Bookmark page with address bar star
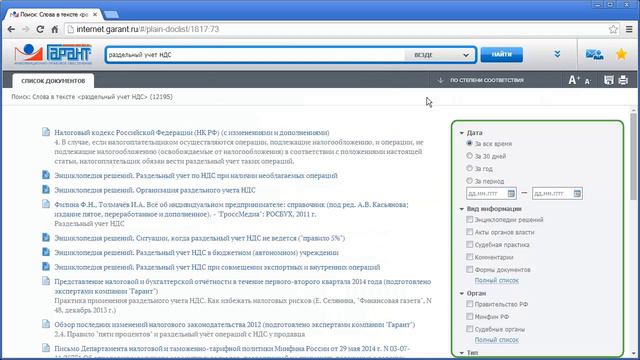This screenshot has width=640, height=360. pyautogui.click(x=613, y=29)
